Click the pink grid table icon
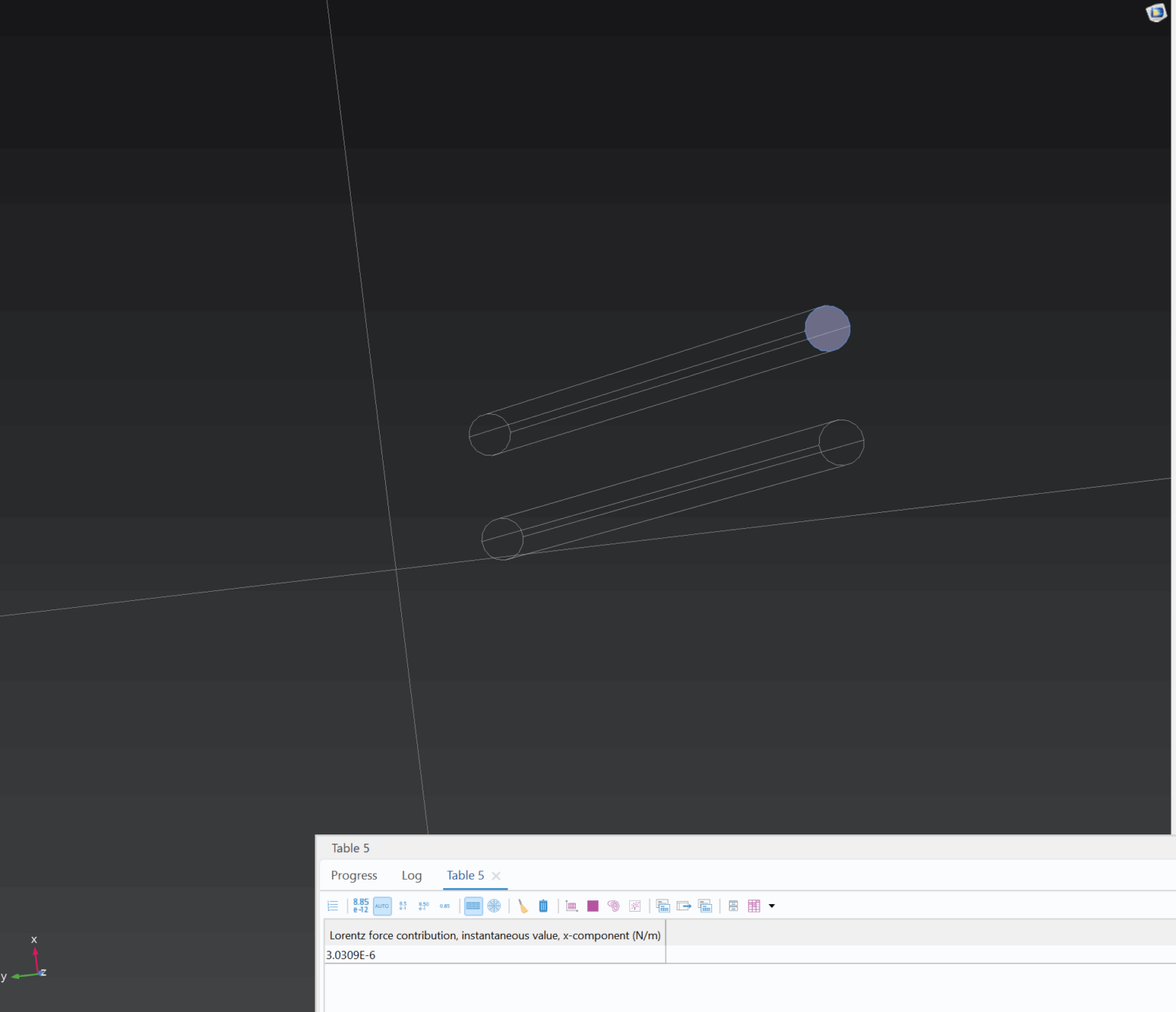This screenshot has width=1176, height=1012. [754, 906]
